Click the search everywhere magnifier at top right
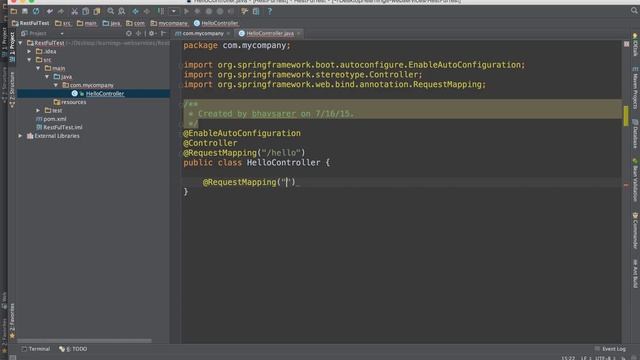This screenshot has height=360, width=640. (x=634, y=11)
